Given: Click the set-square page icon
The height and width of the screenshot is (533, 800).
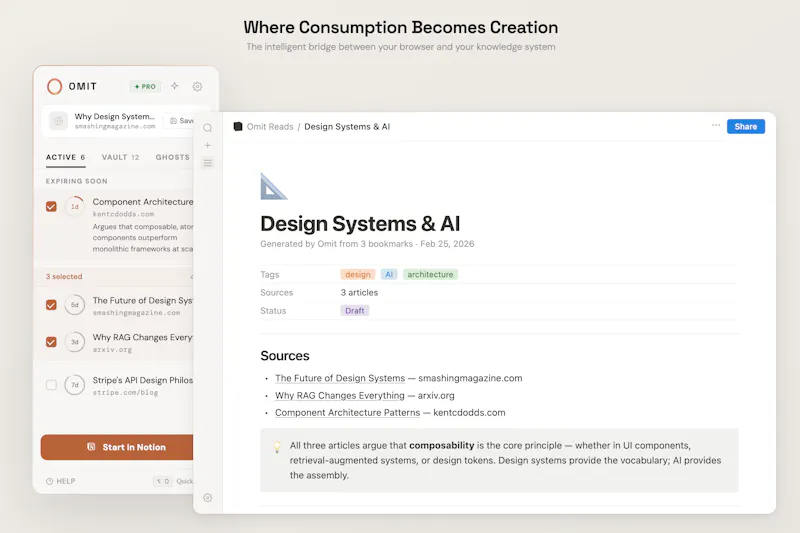Looking at the screenshot, I should [x=273, y=186].
